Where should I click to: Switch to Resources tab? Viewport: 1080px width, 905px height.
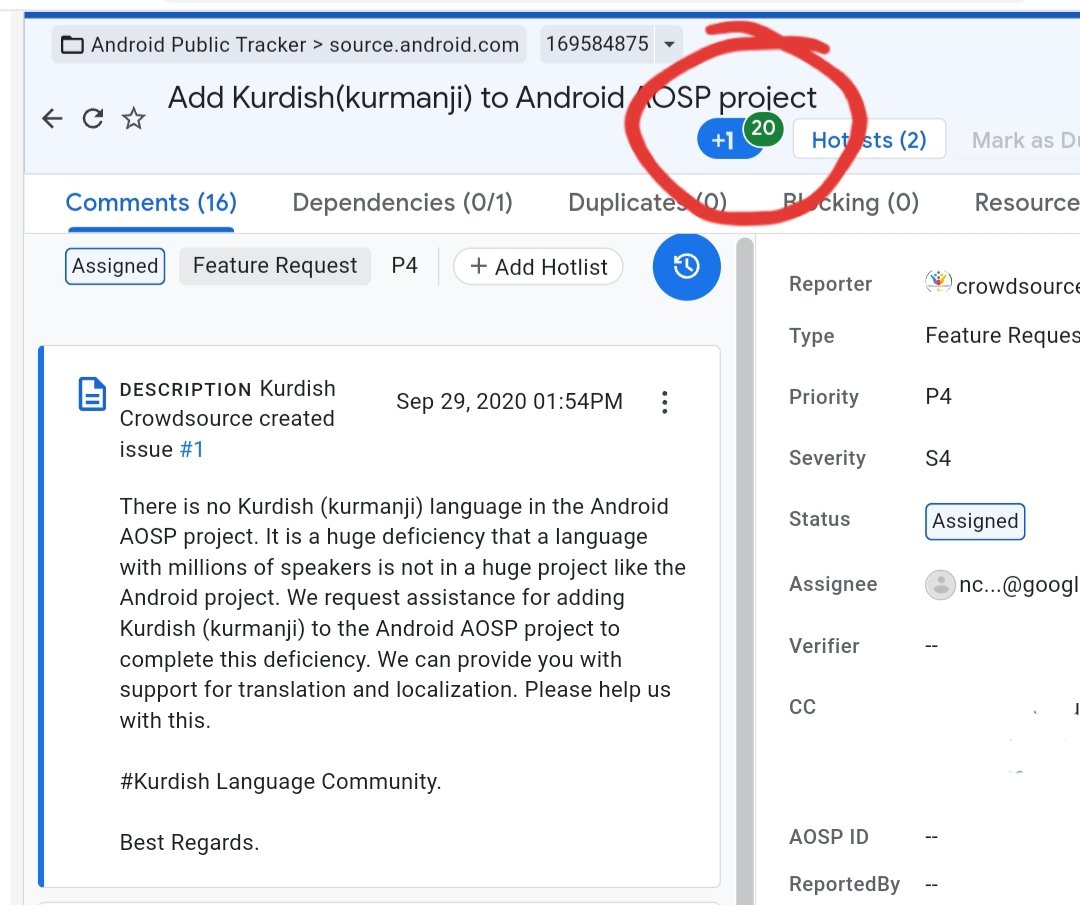pos(1026,202)
